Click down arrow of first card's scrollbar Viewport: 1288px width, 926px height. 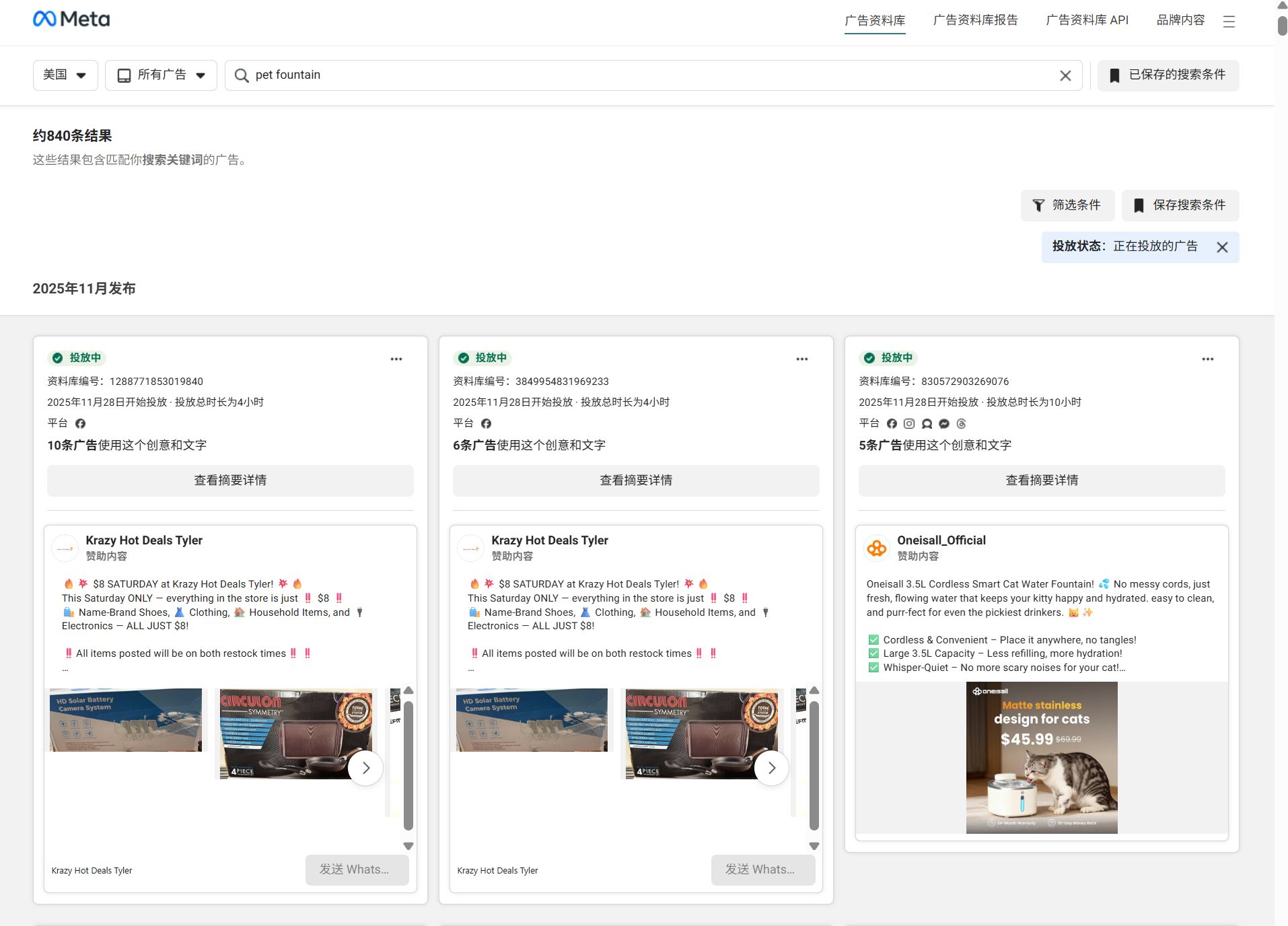408,846
